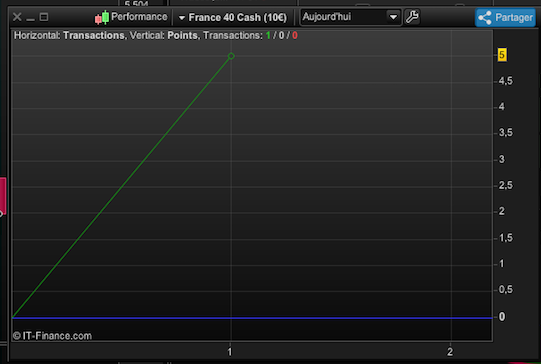Maximize the Performance window
This screenshot has height=364, width=541.
tap(44, 17)
